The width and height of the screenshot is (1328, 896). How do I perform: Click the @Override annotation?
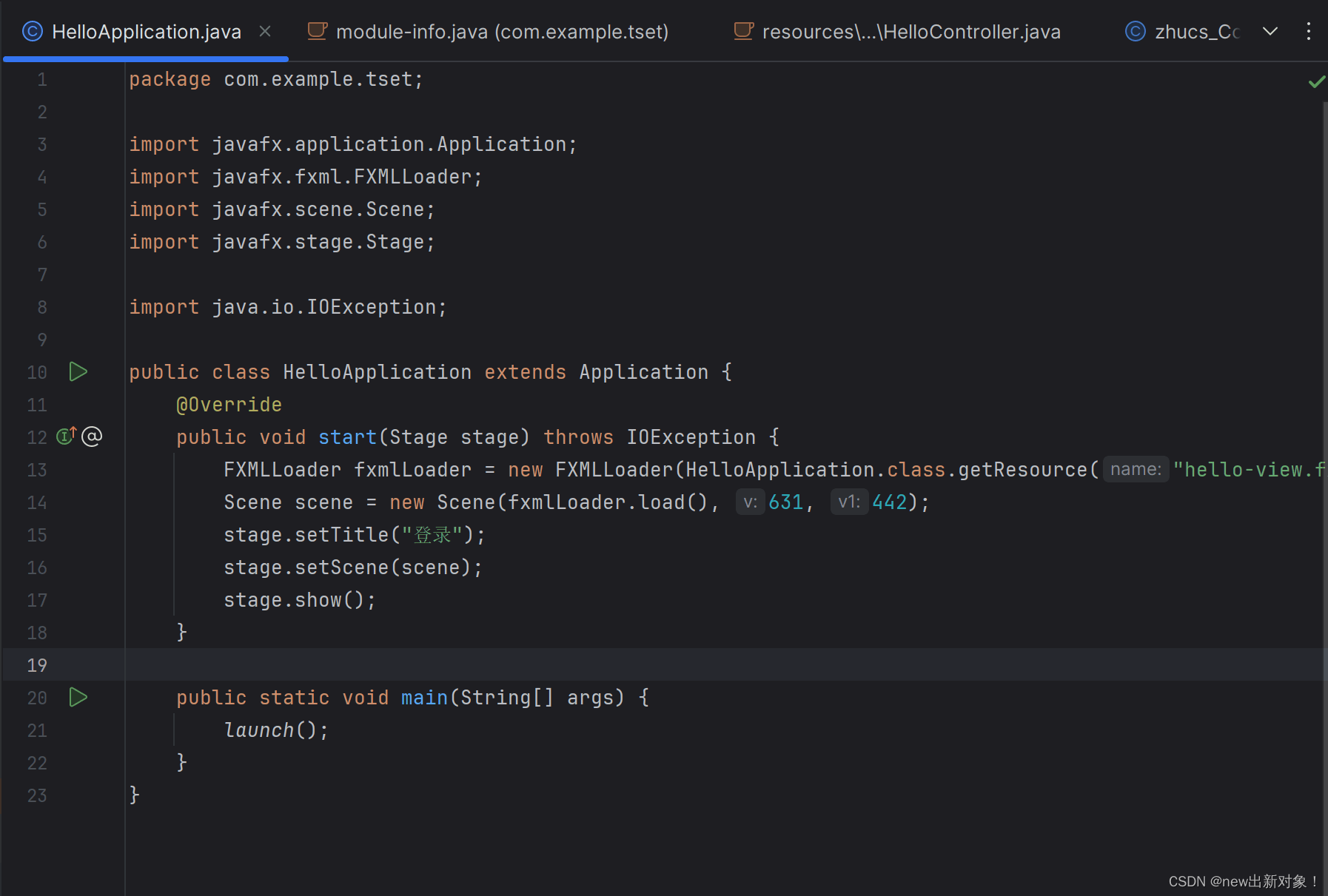click(x=229, y=405)
